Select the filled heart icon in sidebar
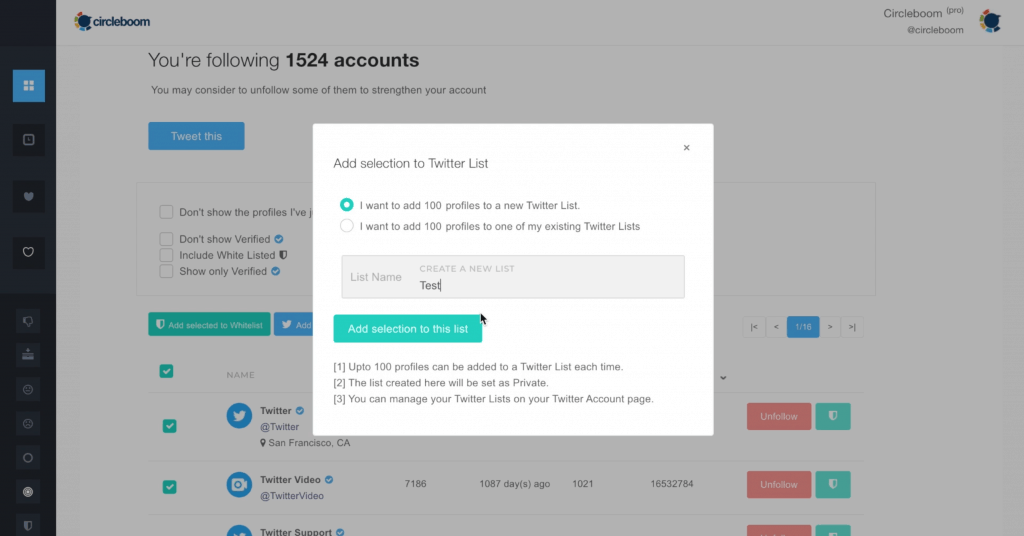 point(29,197)
